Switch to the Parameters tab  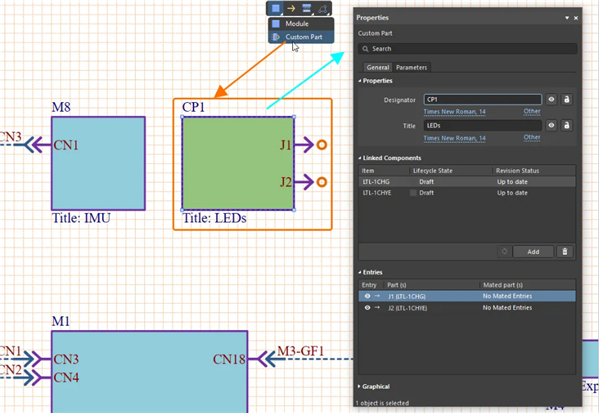coord(411,67)
